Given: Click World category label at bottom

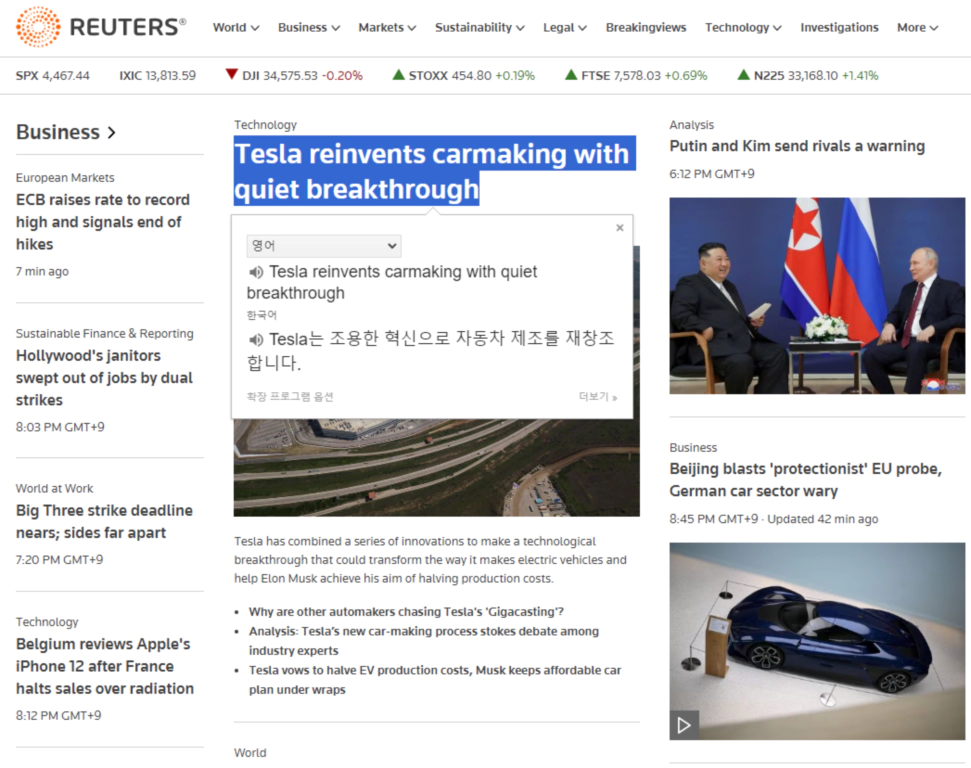Looking at the screenshot, I should 250,753.
